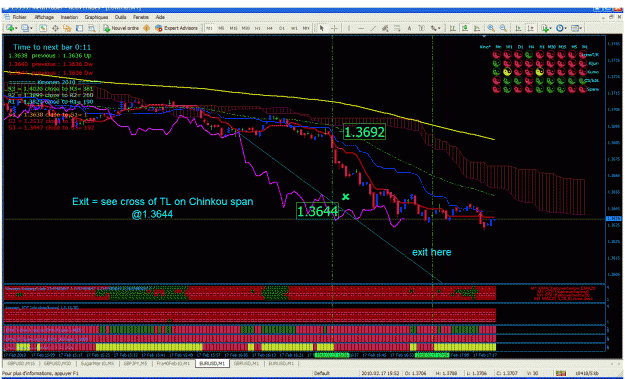Image resolution: width=625 pixels, height=379 pixels.
Task: Select the equidistant channel tool
Action: pos(385,28)
